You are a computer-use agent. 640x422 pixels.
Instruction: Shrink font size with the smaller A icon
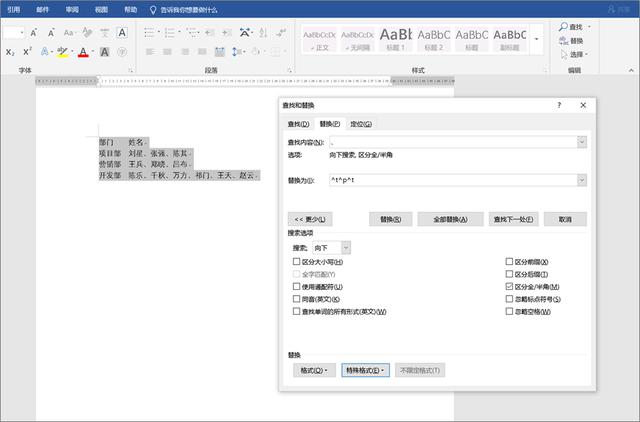(51, 33)
